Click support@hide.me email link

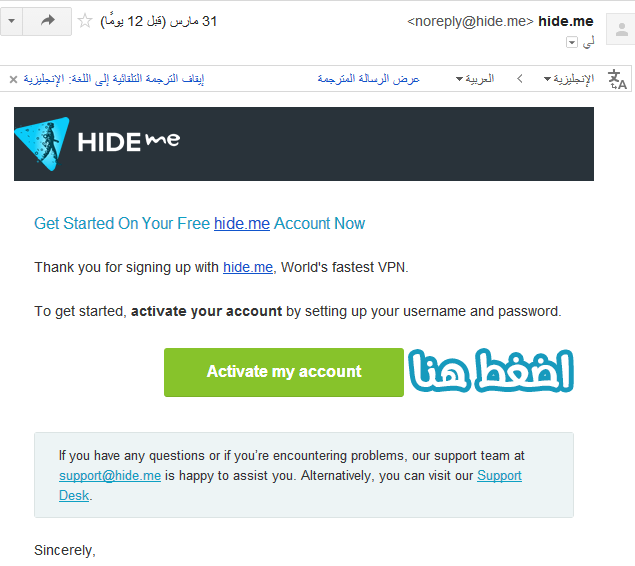tap(110, 475)
